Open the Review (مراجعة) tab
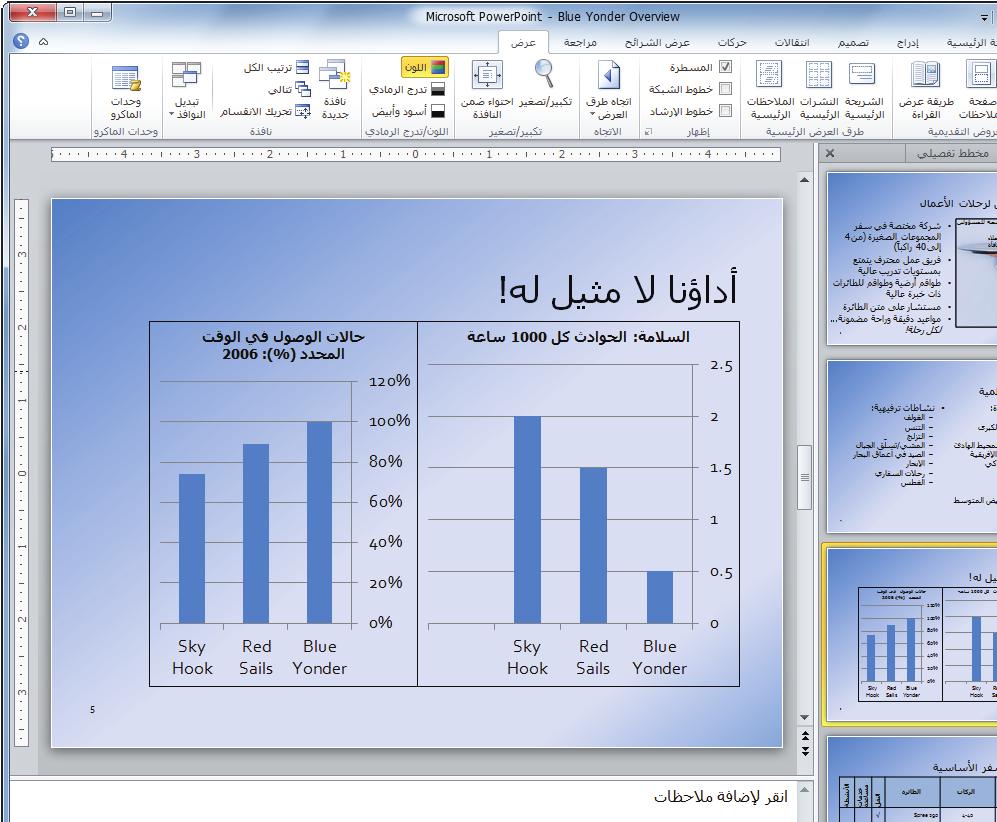 tap(580, 43)
